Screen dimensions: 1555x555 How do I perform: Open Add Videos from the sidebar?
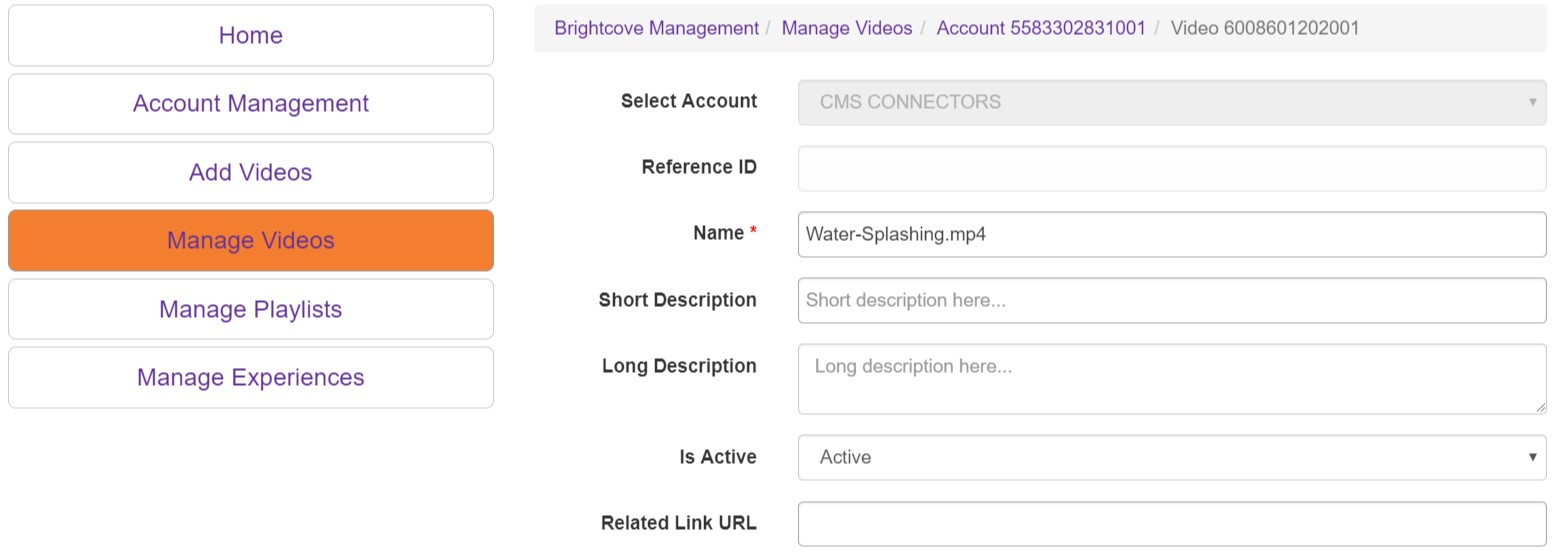tap(250, 172)
